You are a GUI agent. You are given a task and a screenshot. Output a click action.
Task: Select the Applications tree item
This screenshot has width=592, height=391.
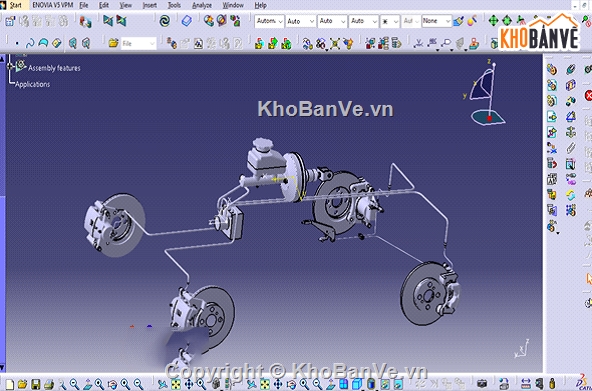click(x=32, y=84)
